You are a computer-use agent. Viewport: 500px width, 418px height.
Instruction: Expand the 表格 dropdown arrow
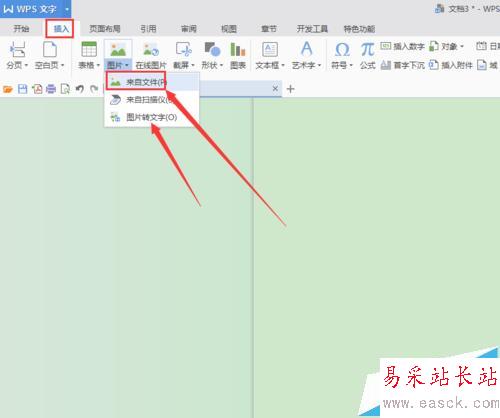[x=98, y=65]
